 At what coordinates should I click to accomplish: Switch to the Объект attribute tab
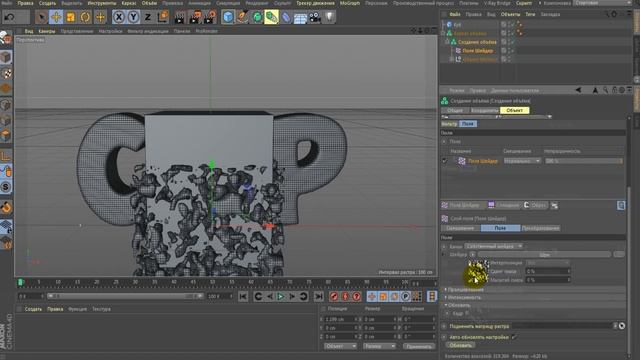tap(514, 110)
